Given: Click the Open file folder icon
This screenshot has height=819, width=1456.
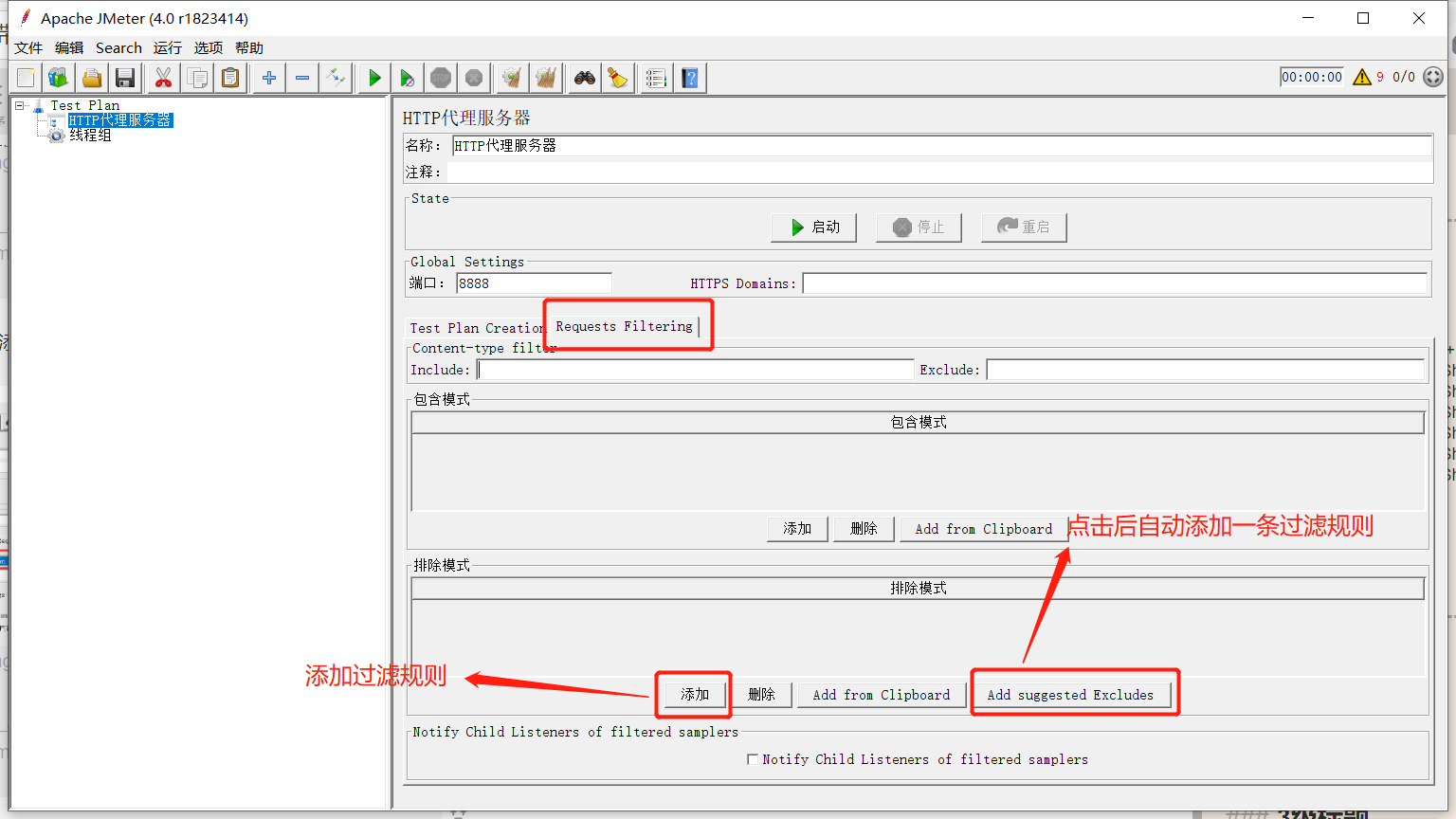Looking at the screenshot, I should 92,78.
